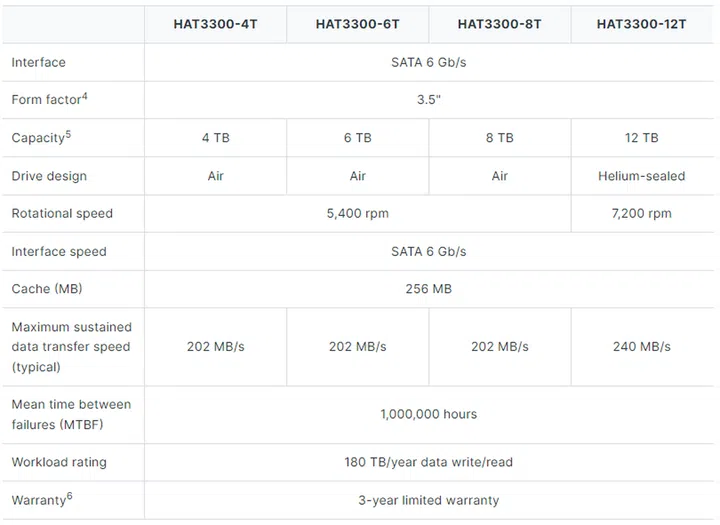Select the Helium-sealed drive design cell
Image resolution: width=720 pixels, height=525 pixels.
(x=641, y=176)
